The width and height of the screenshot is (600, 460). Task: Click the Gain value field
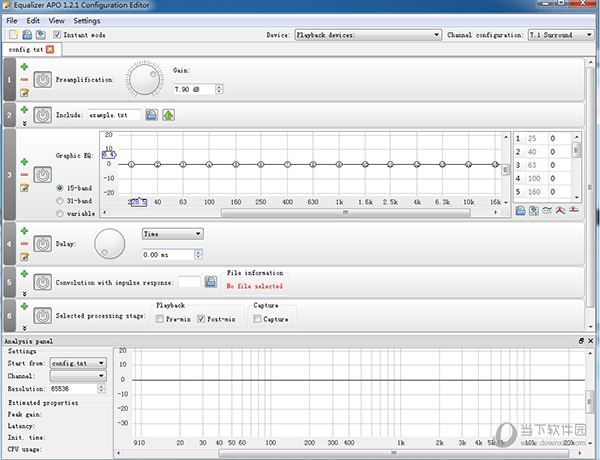(194, 89)
